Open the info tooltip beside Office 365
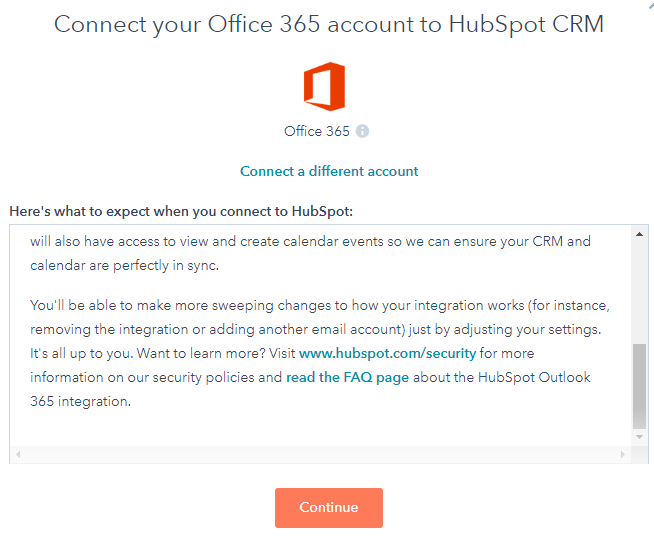Image resolution: width=654 pixels, height=540 pixels. point(362,131)
